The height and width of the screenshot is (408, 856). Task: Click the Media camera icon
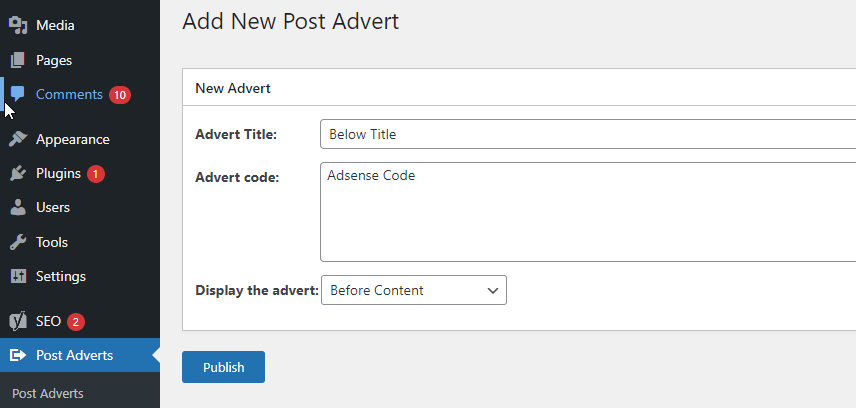point(17,25)
